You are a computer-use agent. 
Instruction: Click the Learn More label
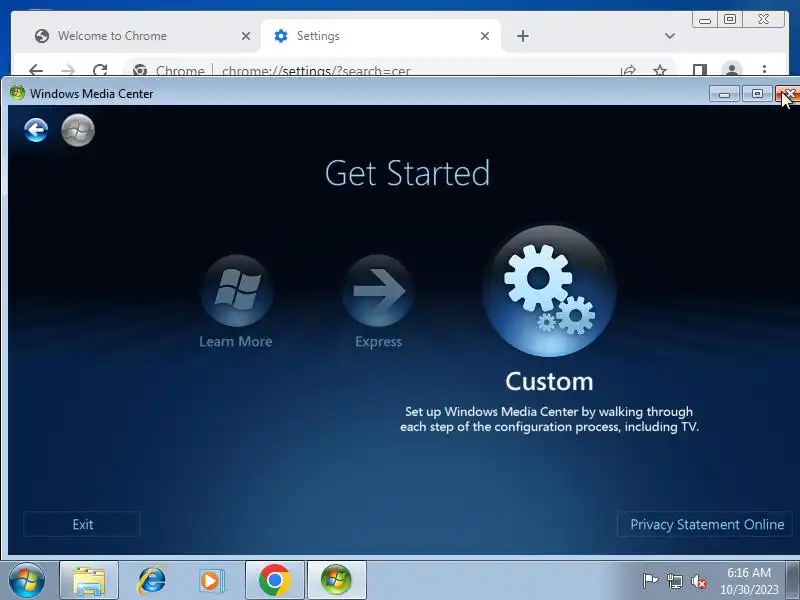(x=236, y=341)
